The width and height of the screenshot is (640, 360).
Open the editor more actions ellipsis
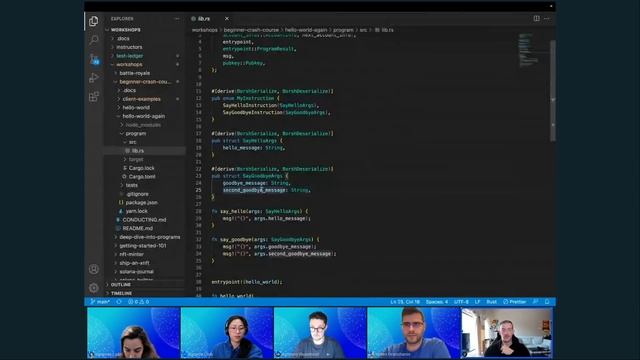click(547, 18)
